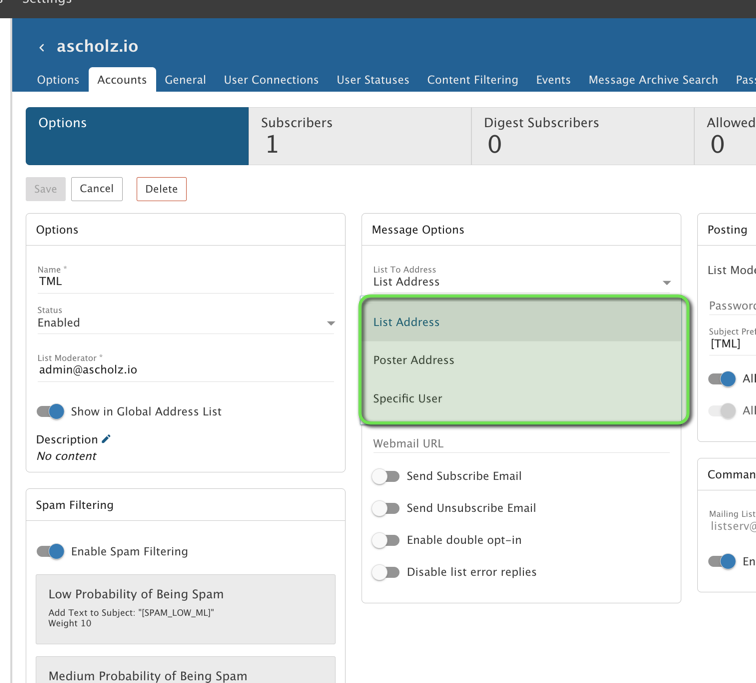Choose Specific User option
The height and width of the screenshot is (683, 756).
click(408, 398)
